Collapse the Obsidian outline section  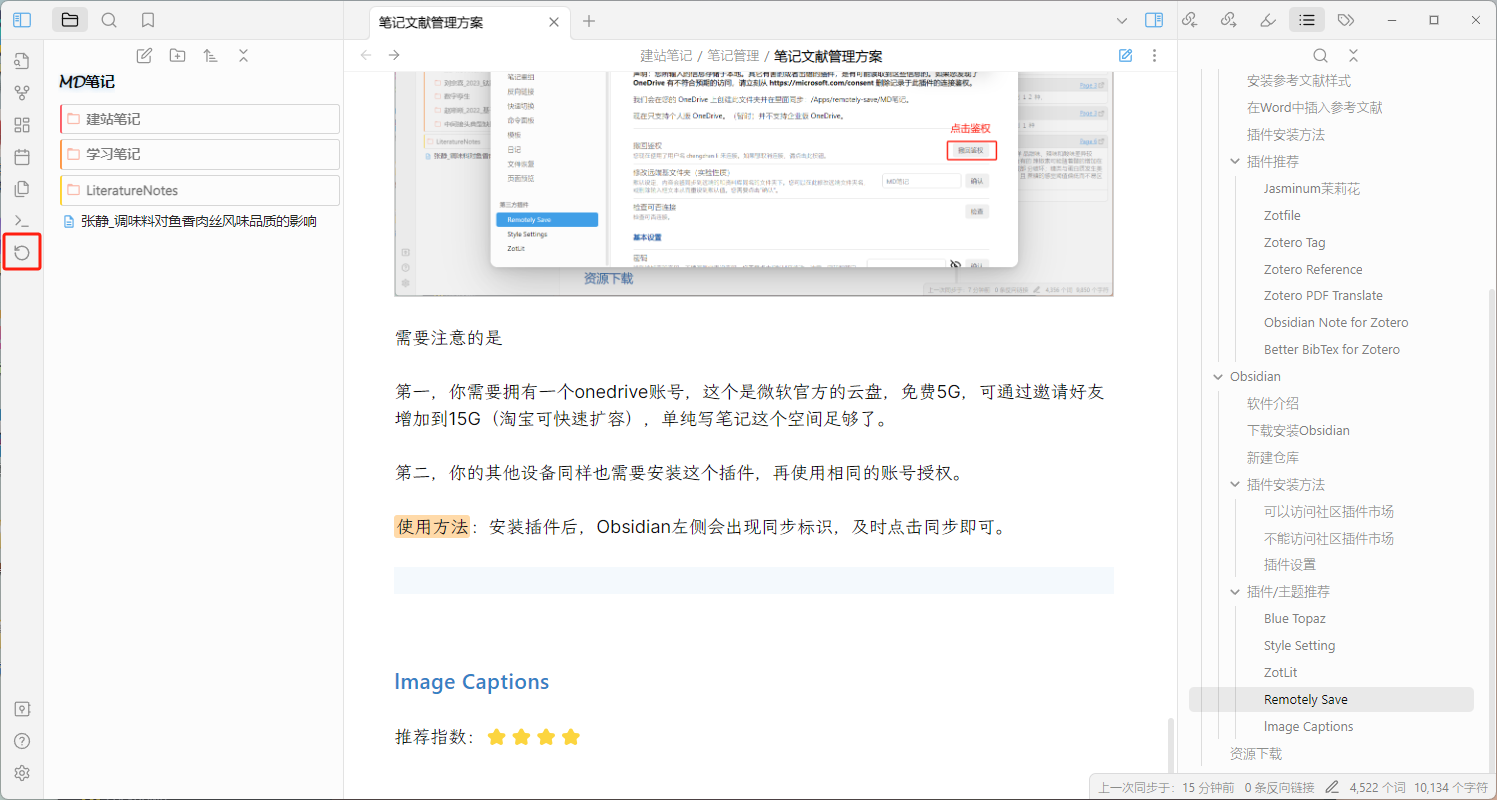pyautogui.click(x=1218, y=376)
